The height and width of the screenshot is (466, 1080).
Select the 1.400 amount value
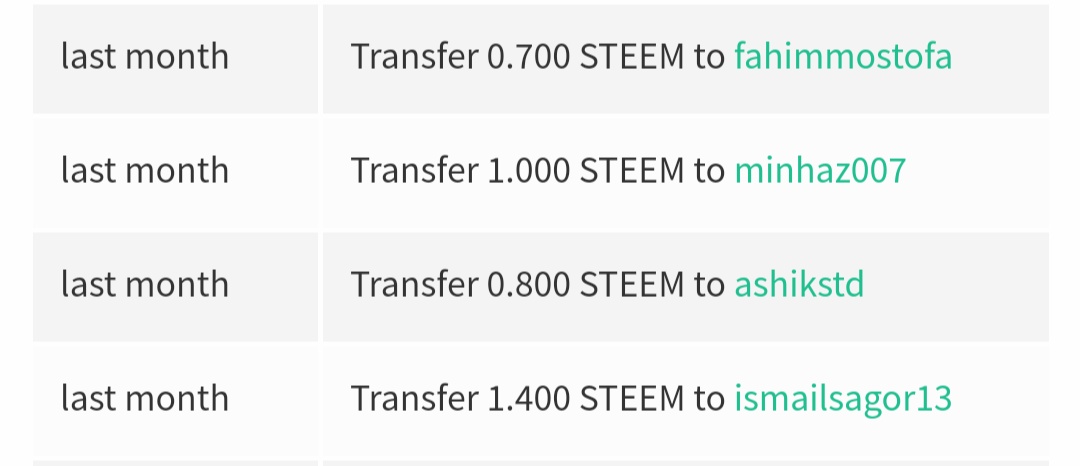pos(529,399)
